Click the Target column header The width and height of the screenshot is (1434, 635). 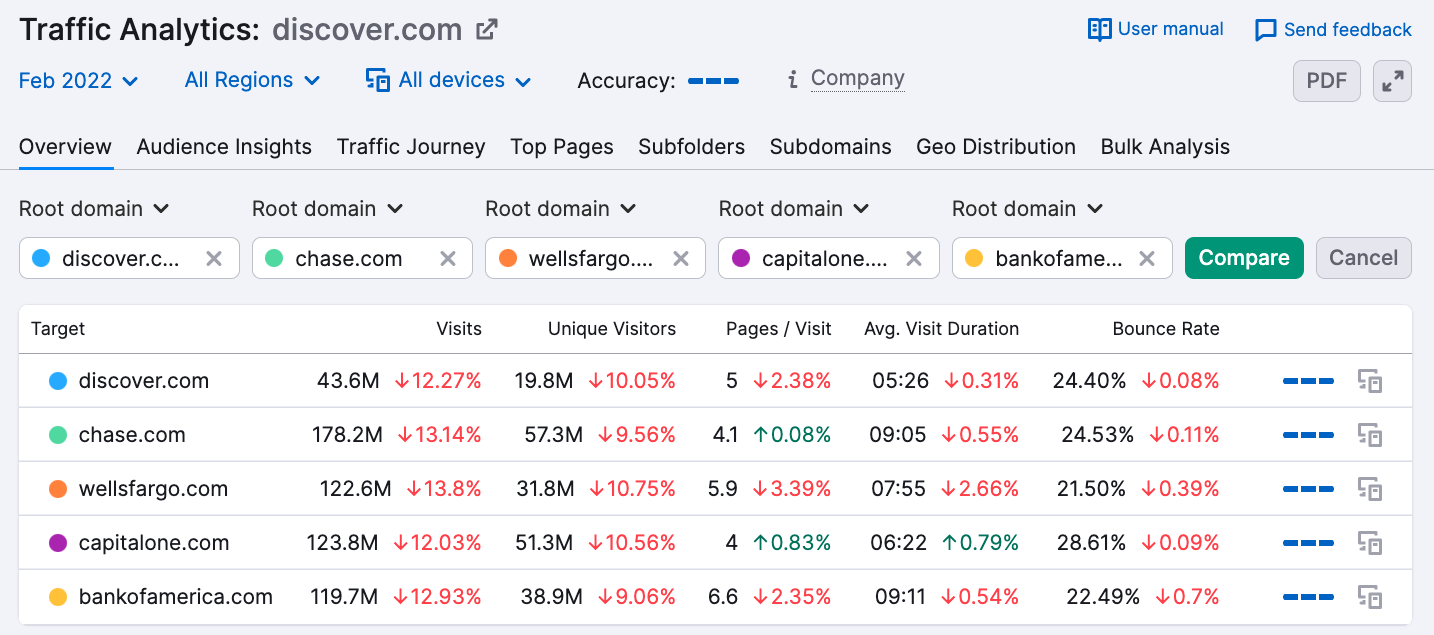tap(58, 329)
